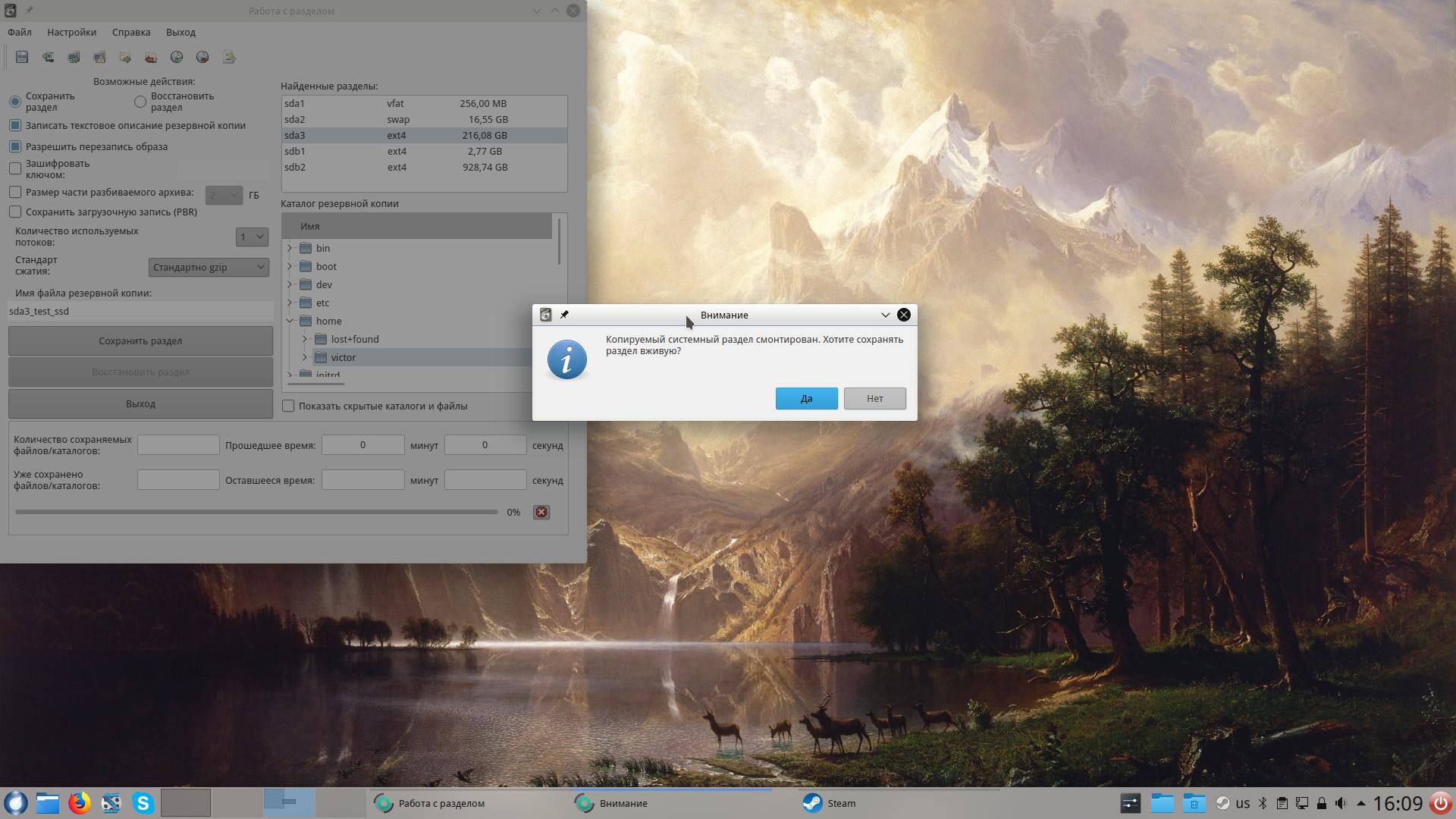Click the folder with green arrow toolbar icon
Viewport: 1456px width, 819px height.
125,57
